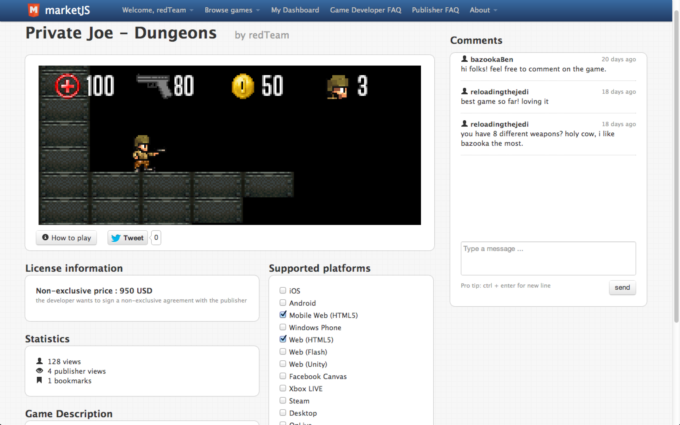Click username on '8 different weapons' comment
Image resolution: width=680 pixels, height=425 pixels.
499,124
